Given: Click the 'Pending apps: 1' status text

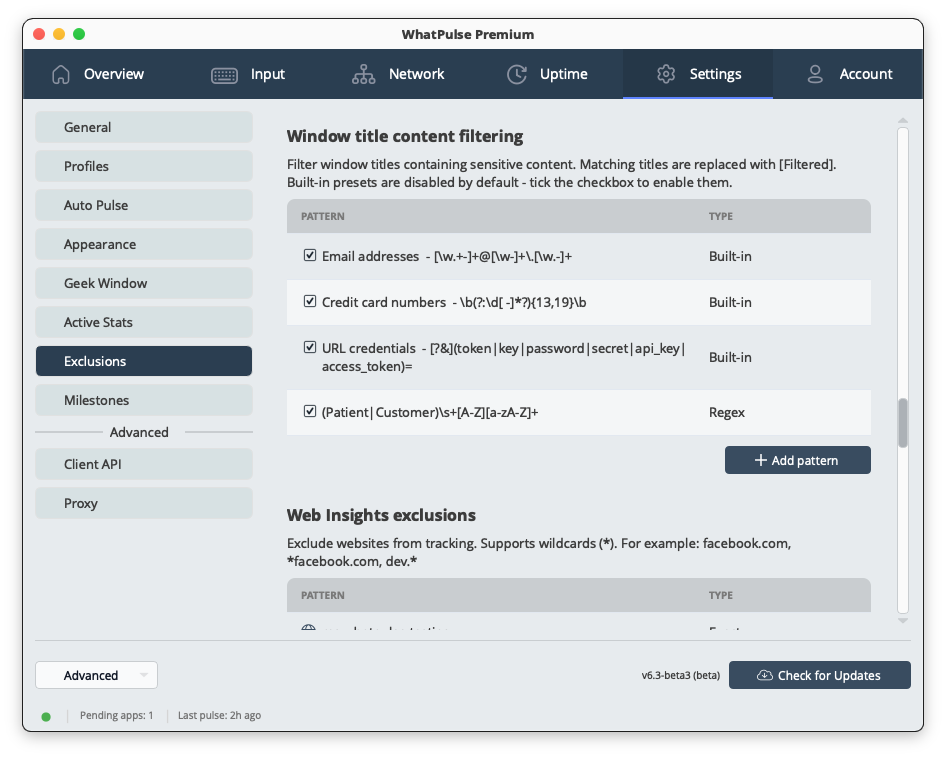Looking at the screenshot, I should [116, 715].
